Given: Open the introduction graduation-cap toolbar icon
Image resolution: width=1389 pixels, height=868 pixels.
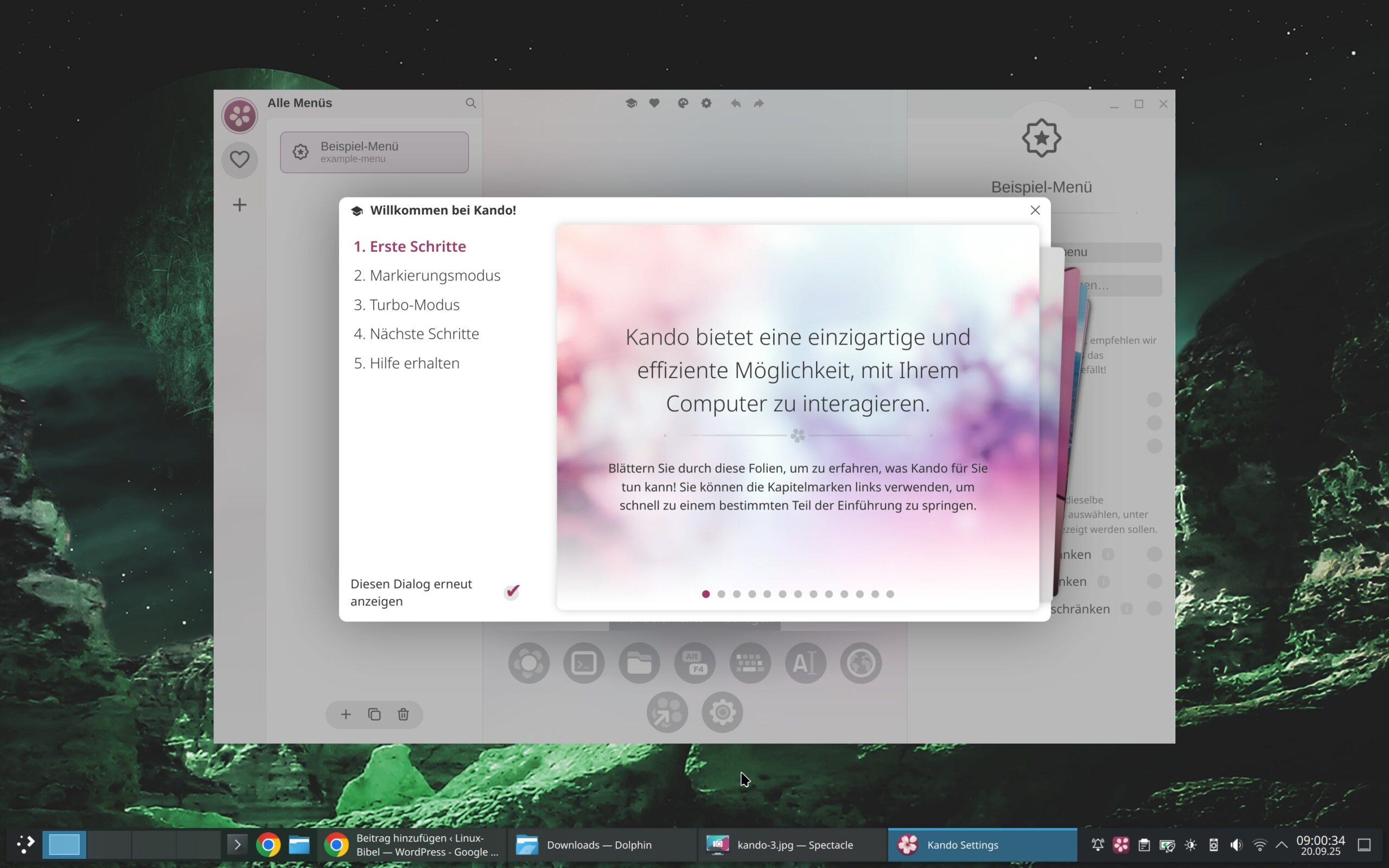Looking at the screenshot, I should pos(632,103).
